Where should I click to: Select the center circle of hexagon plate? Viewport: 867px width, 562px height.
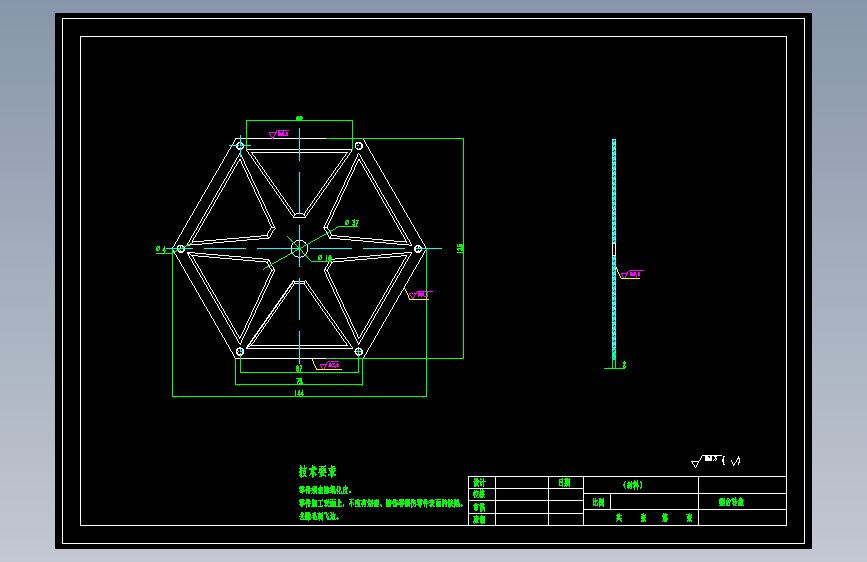299,248
